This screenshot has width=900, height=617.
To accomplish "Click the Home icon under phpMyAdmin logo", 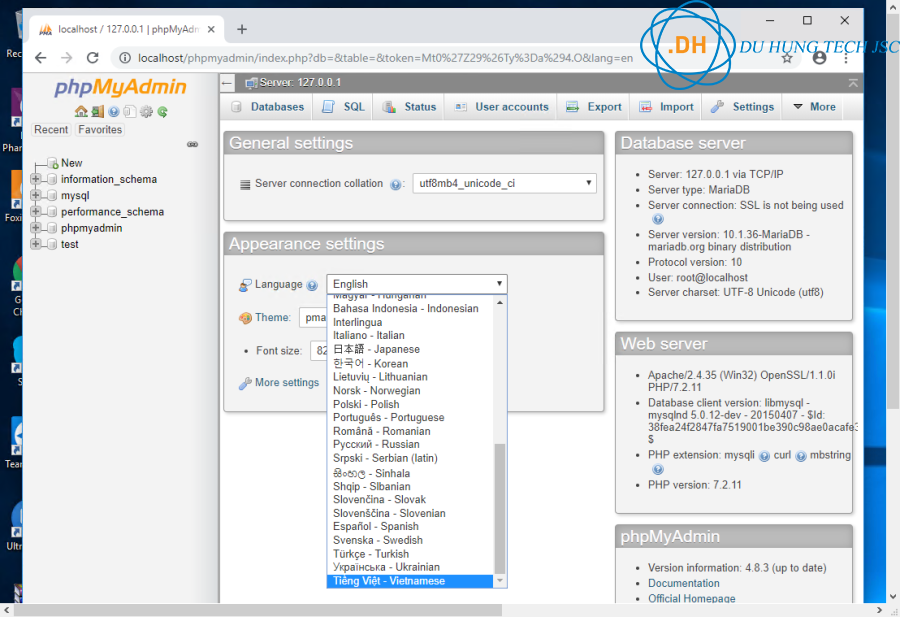I will [81, 112].
